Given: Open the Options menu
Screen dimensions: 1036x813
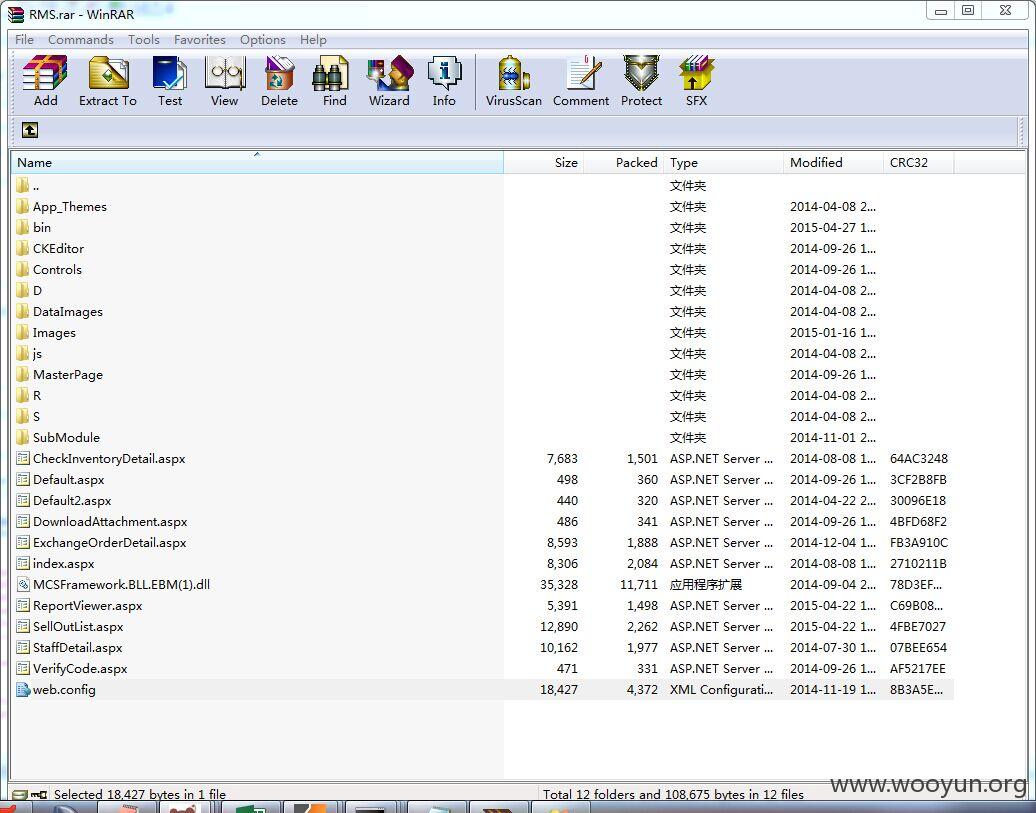Looking at the screenshot, I should click(x=263, y=40).
